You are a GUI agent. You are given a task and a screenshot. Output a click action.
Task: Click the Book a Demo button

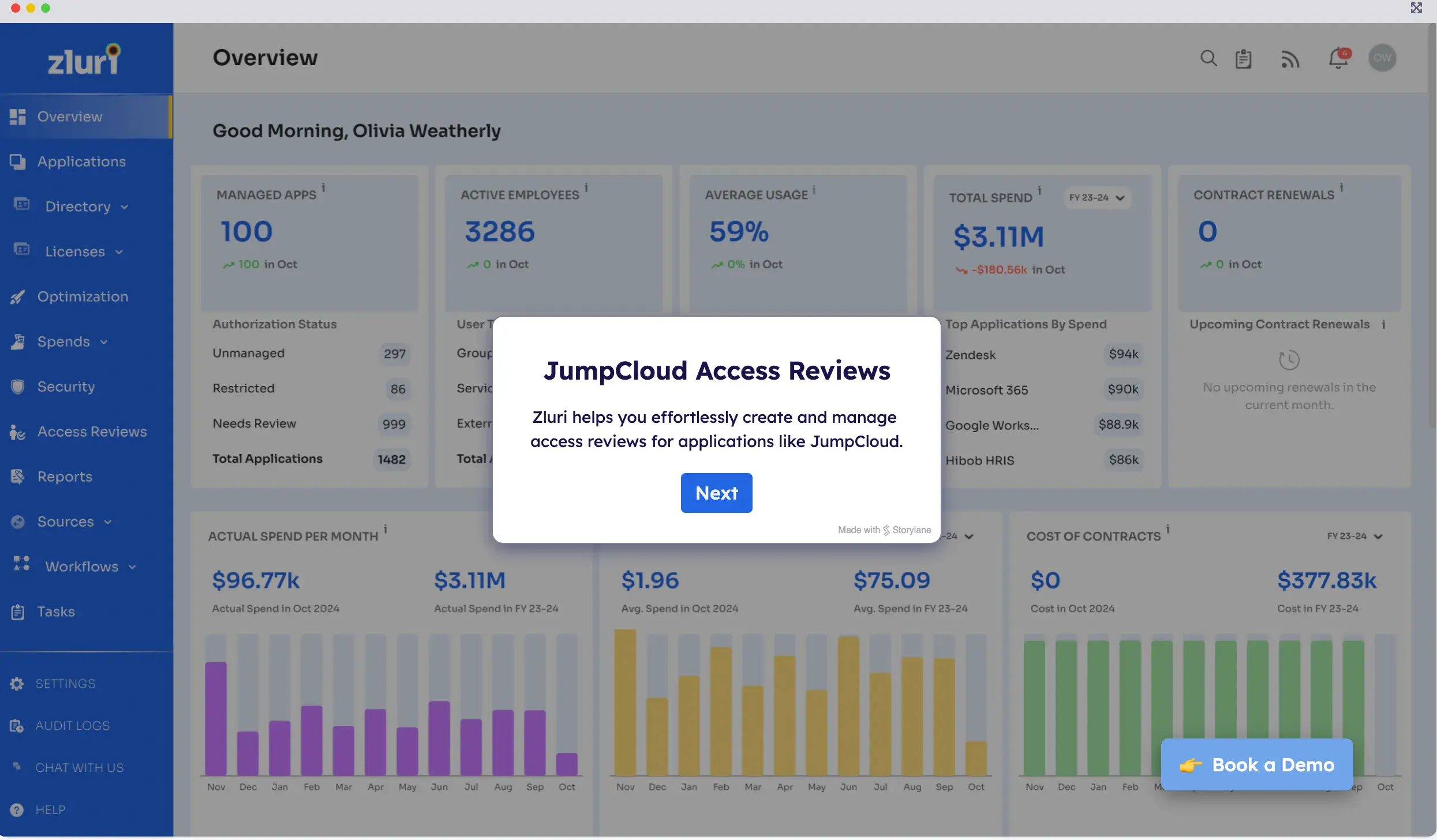(1257, 764)
